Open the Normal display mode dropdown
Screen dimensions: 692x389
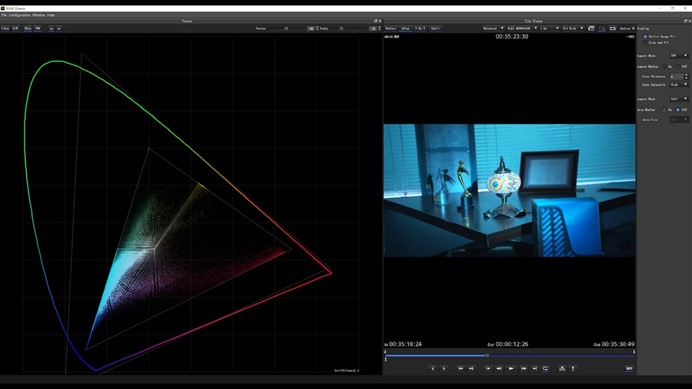point(493,28)
